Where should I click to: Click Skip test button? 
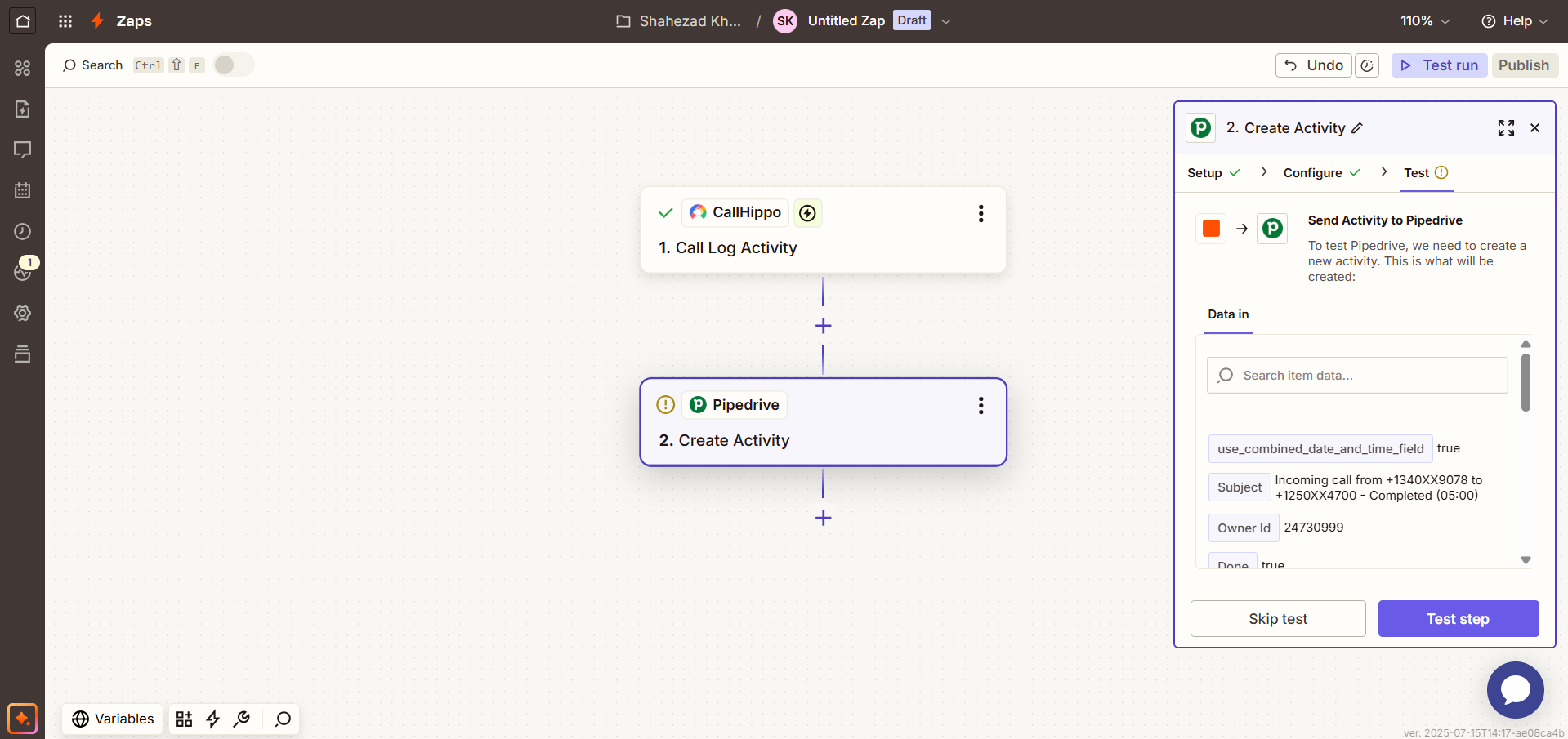1278,619
